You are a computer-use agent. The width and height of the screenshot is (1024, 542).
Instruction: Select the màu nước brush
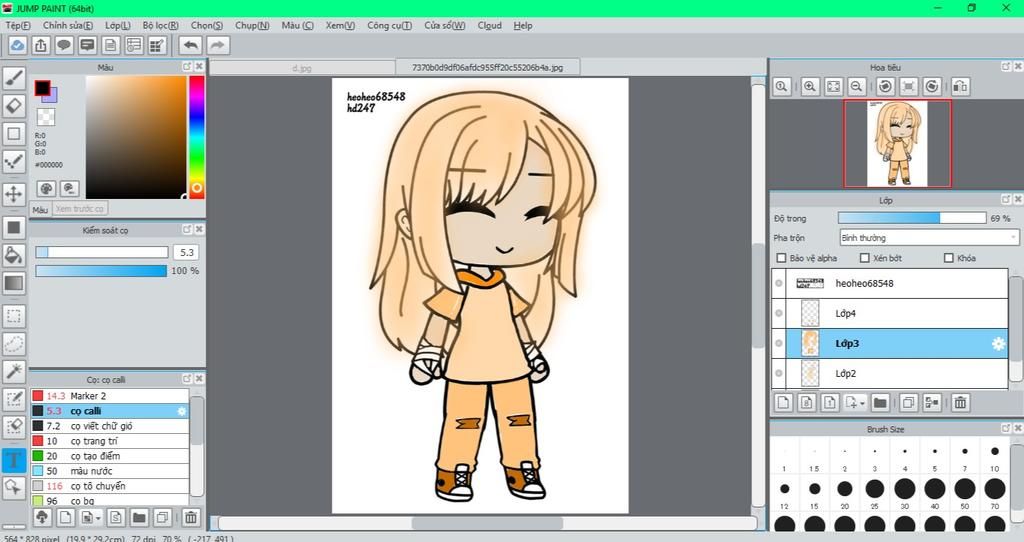(91, 471)
